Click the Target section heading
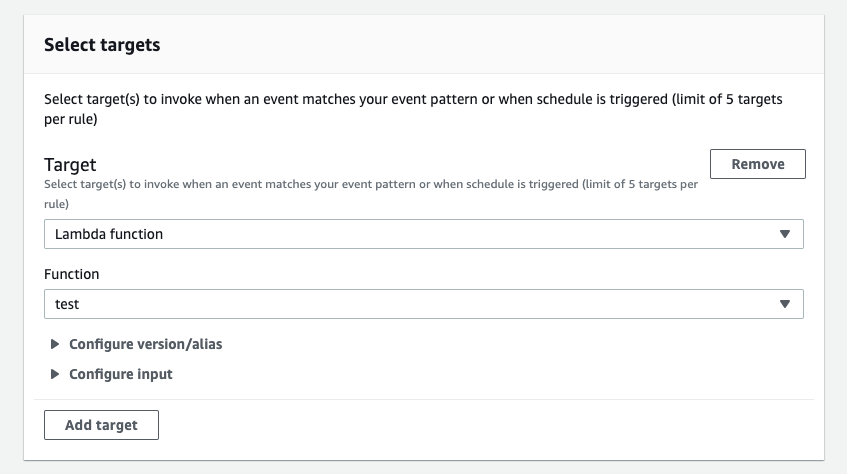847x474 pixels. click(70, 164)
